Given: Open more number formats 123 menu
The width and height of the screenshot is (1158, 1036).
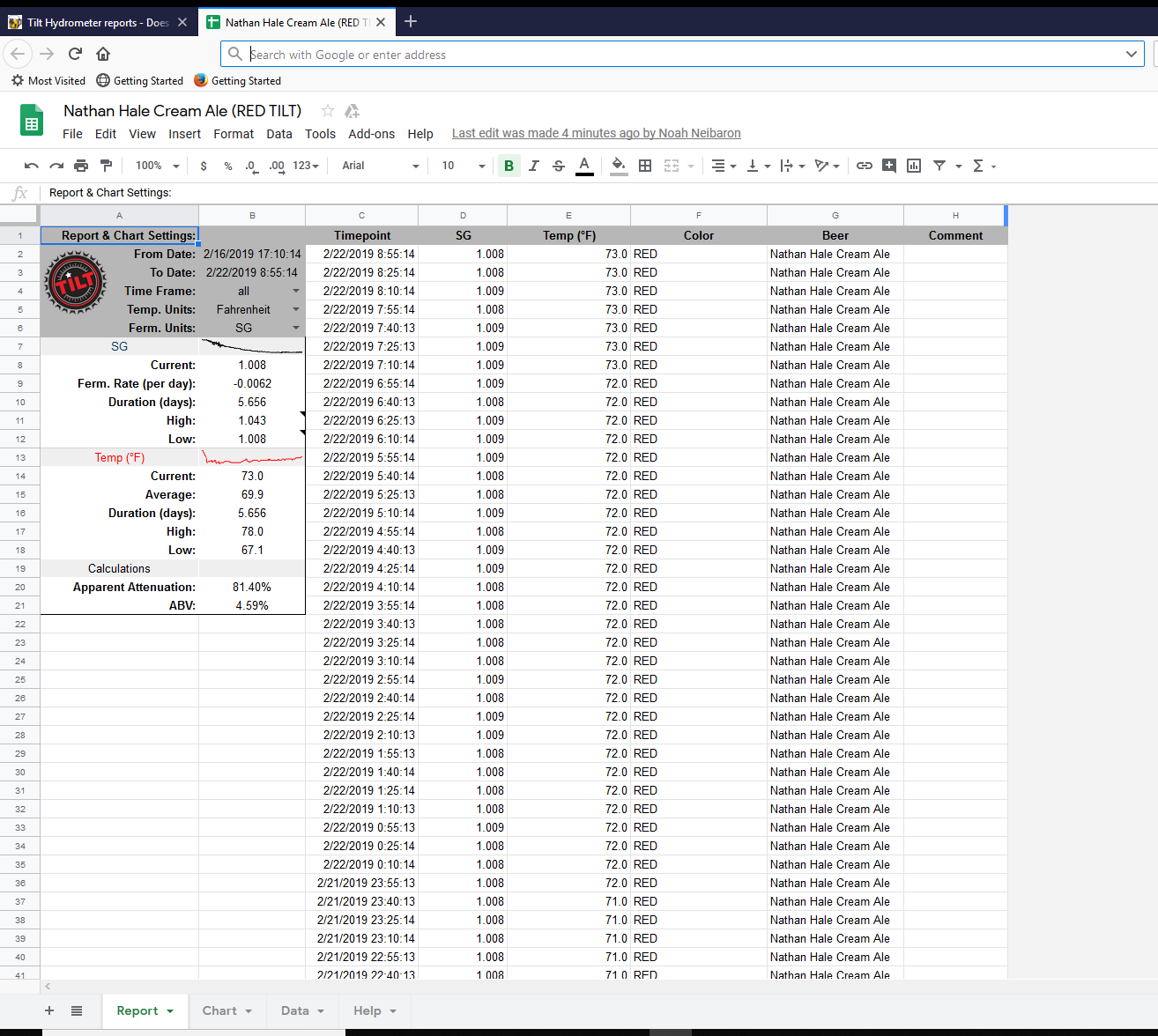Looking at the screenshot, I should pyautogui.click(x=306, y=166).
